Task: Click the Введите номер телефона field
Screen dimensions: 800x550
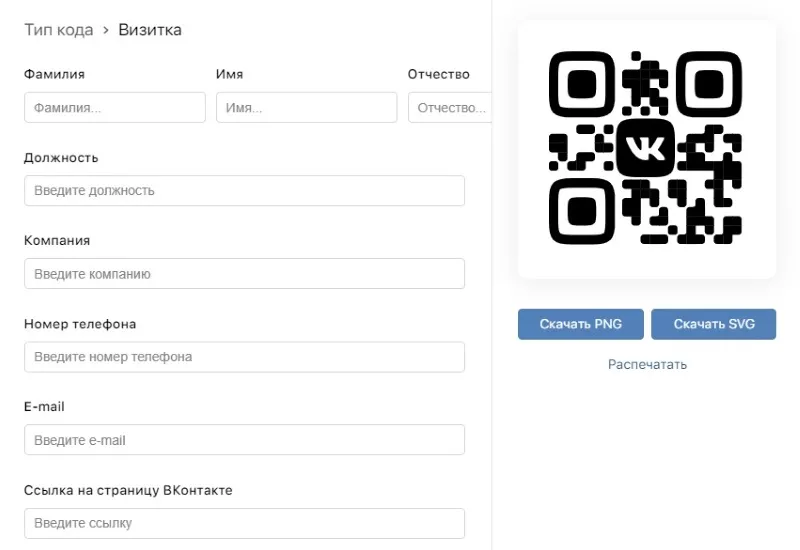Action: click(x=244, y=357)
